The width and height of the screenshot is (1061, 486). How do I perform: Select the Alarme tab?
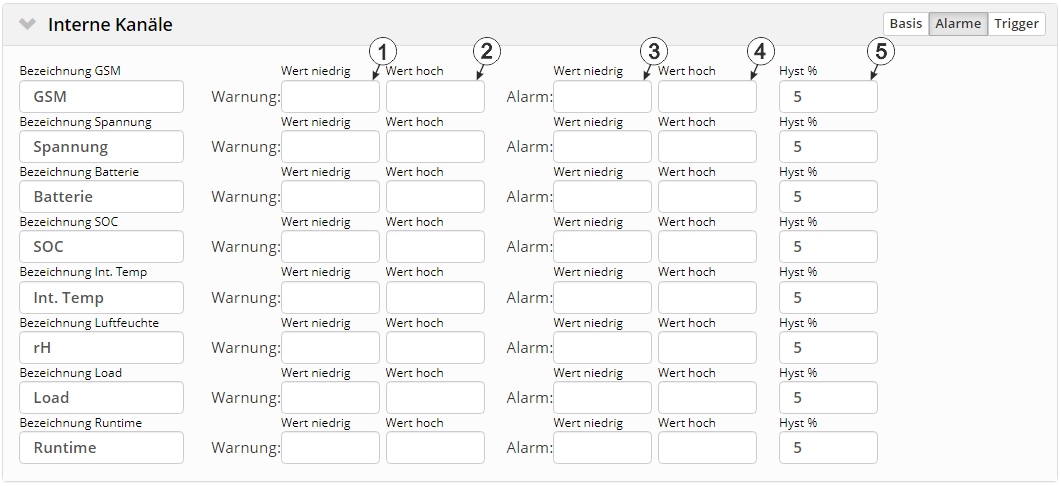[957, 24]
